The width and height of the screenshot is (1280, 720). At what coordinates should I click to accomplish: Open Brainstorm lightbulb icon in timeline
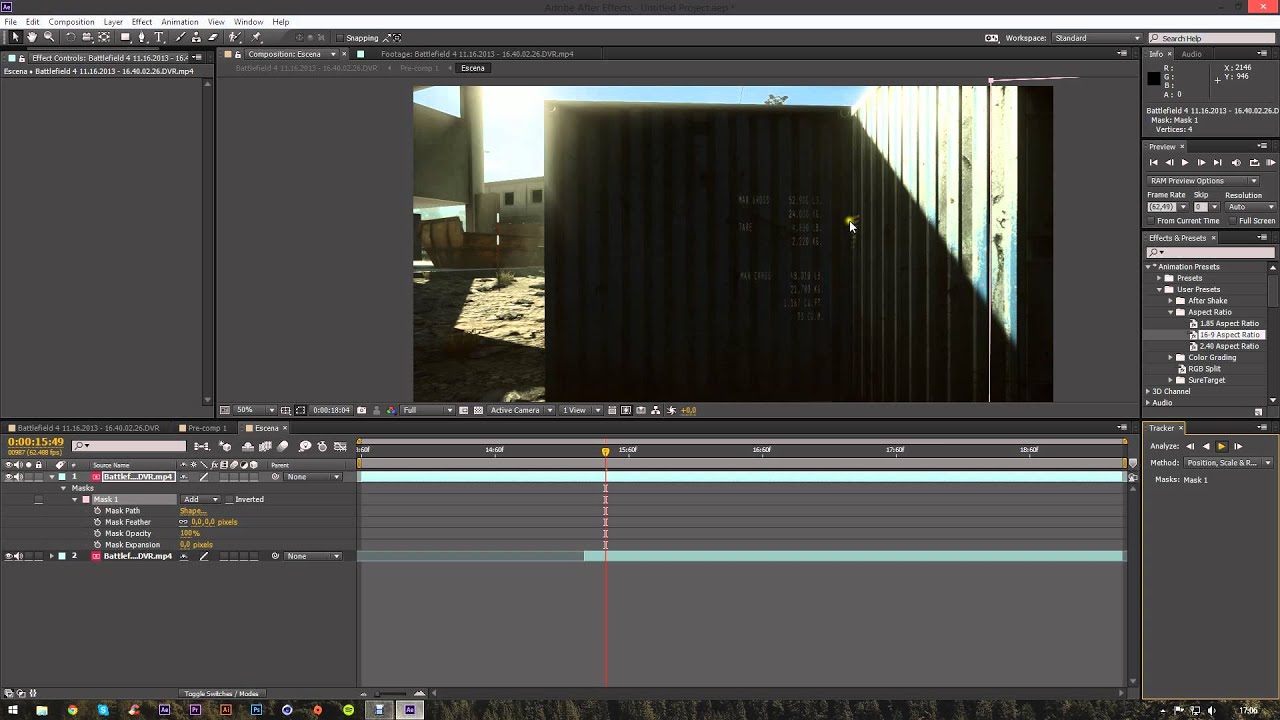pyautogui.click(x=305, y=446)
